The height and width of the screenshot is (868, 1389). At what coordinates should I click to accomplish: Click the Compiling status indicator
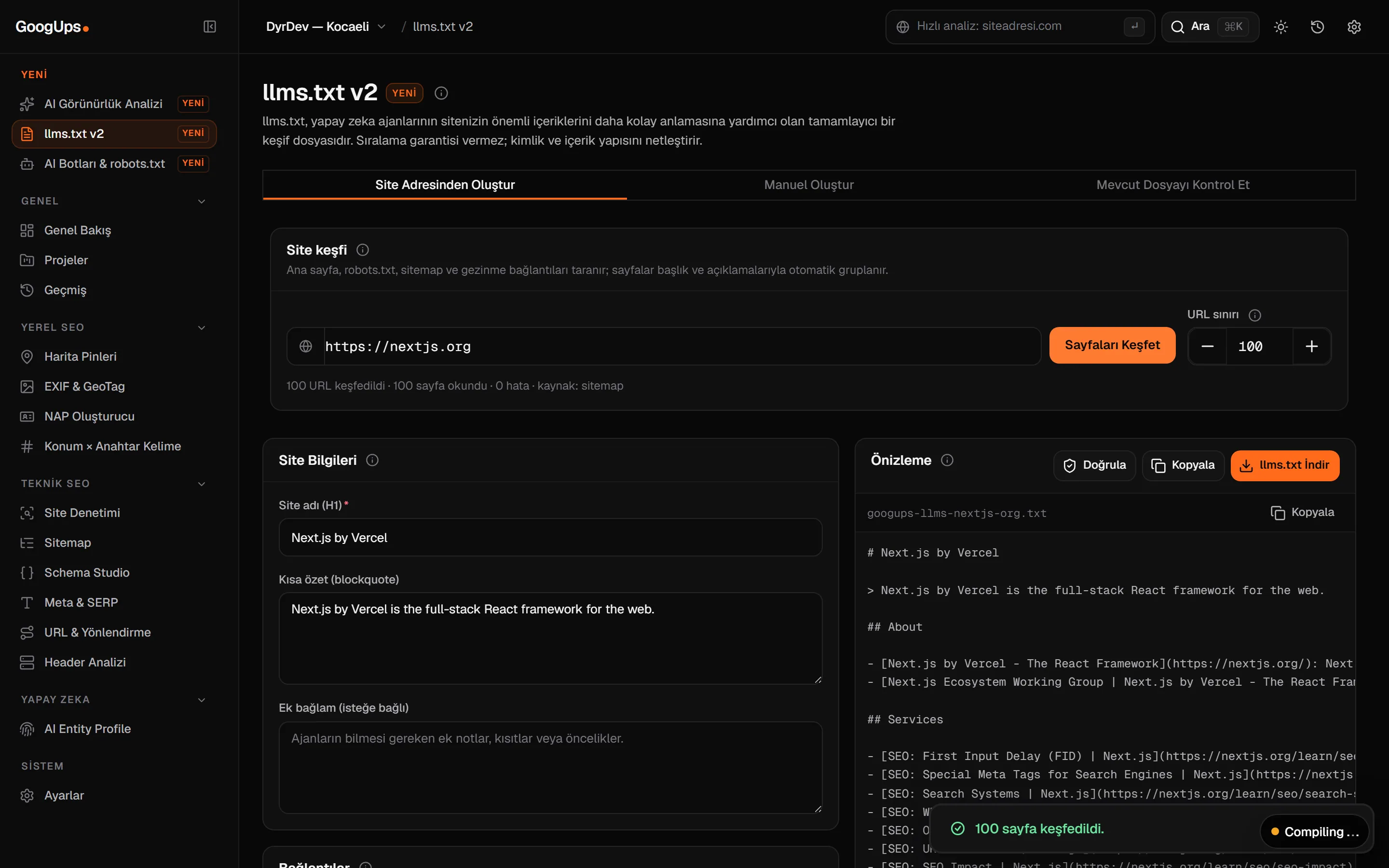(x=1314, y=831)
